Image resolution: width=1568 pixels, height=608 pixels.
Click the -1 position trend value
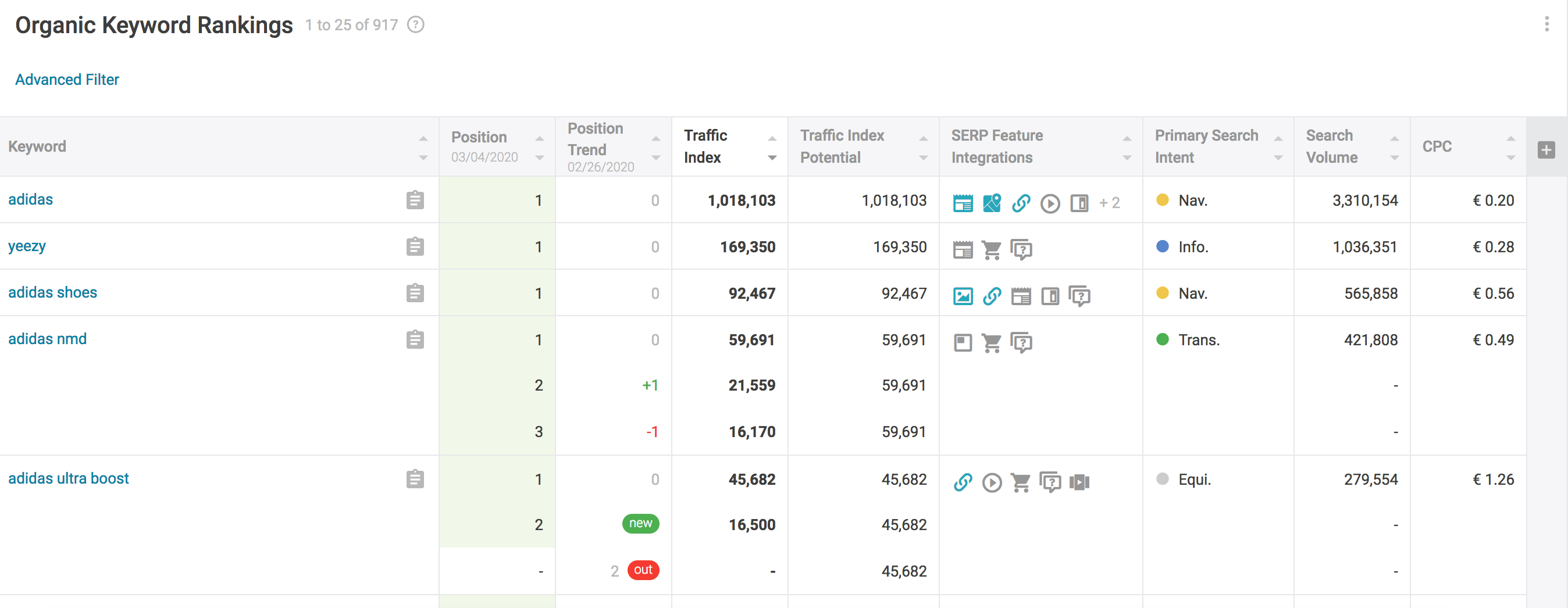(x=652, y=431)
